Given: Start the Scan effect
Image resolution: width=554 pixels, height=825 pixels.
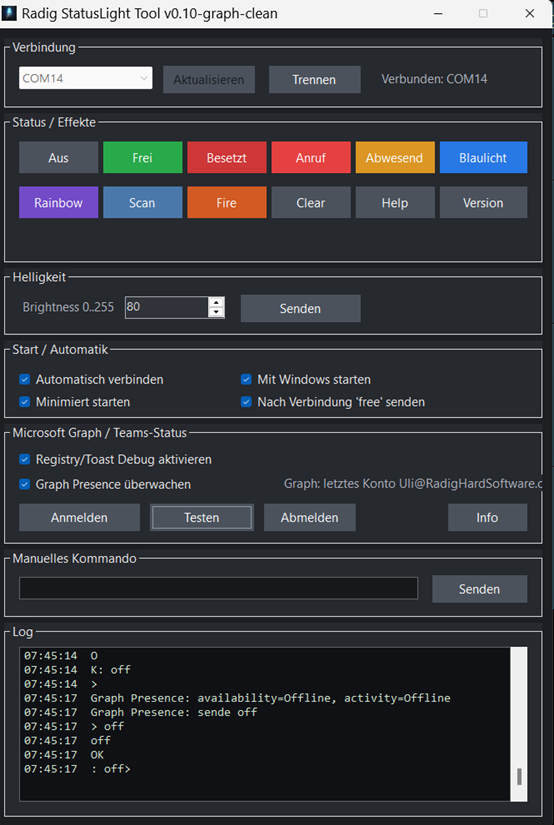Looking at the screenshot, I should click(143, 202).
